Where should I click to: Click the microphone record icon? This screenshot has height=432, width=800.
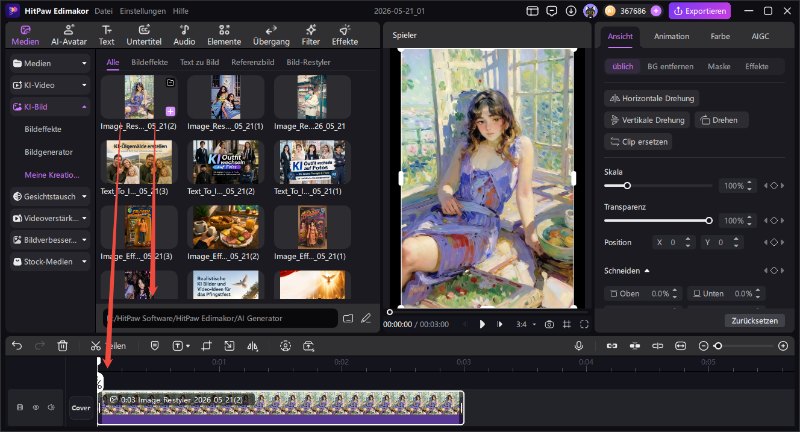pos(579,346)
